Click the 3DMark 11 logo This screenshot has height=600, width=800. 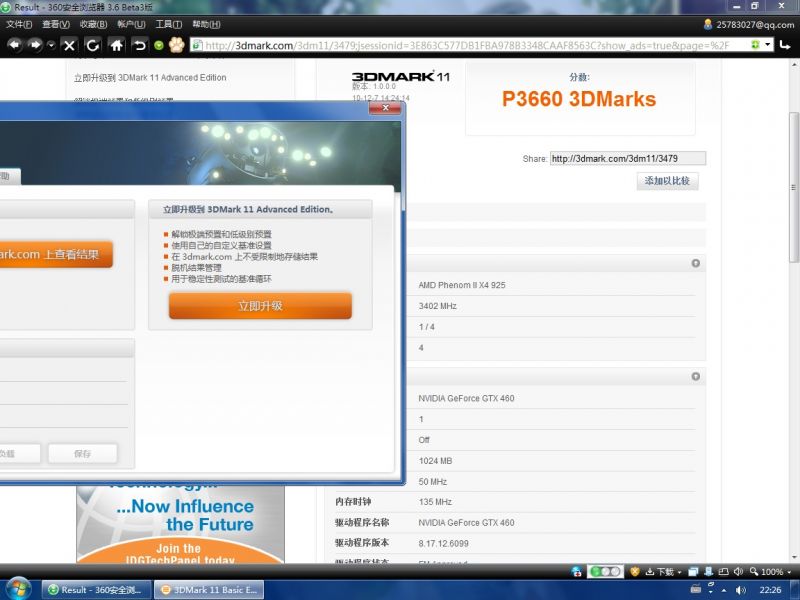point(401,77)
